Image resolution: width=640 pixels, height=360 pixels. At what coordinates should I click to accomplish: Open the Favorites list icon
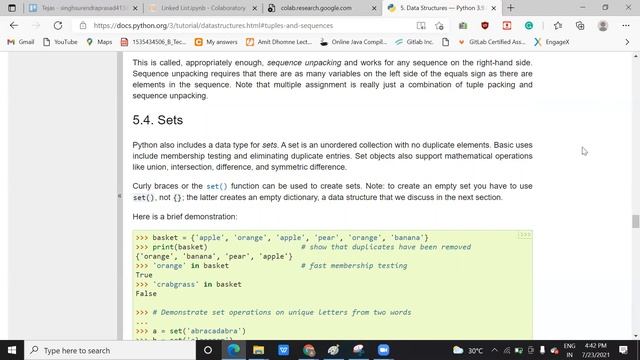tap(558, 25)
